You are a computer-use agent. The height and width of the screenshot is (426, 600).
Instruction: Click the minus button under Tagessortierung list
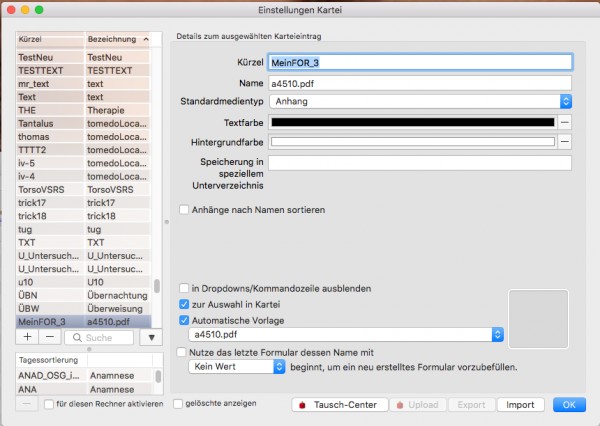[x=26, y=404]
